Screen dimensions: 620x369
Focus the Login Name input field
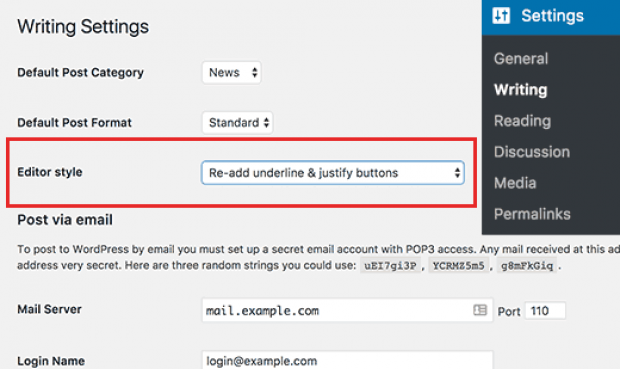(347, 360)
